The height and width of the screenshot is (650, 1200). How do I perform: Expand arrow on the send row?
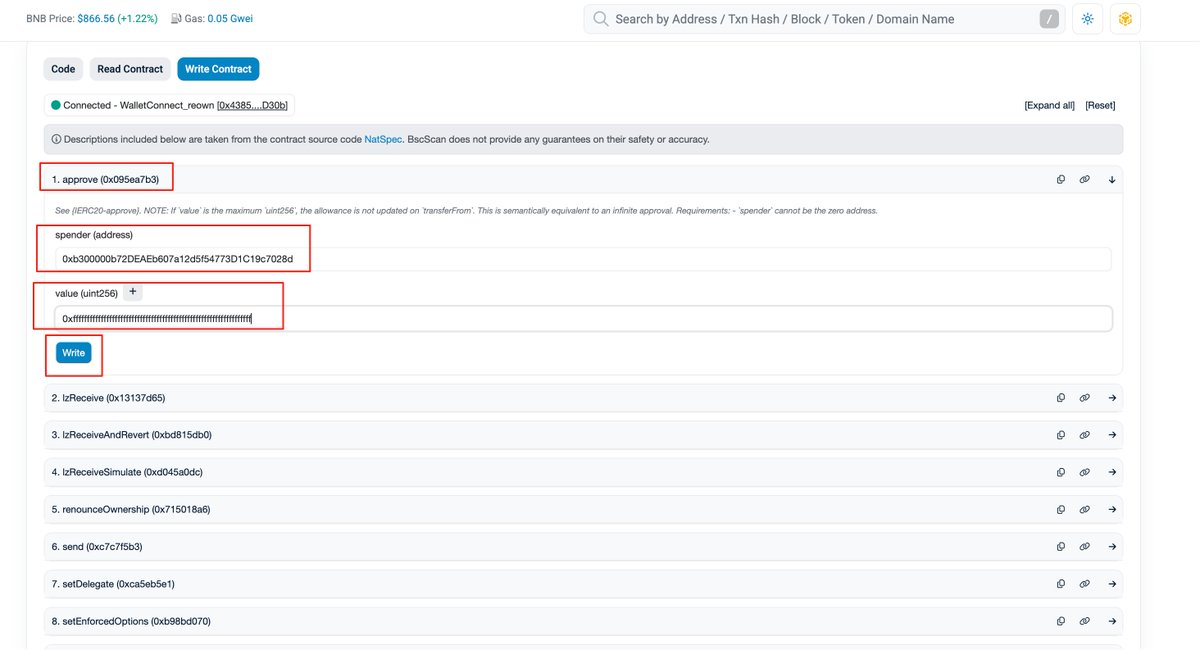click(x=1111, y=547)
